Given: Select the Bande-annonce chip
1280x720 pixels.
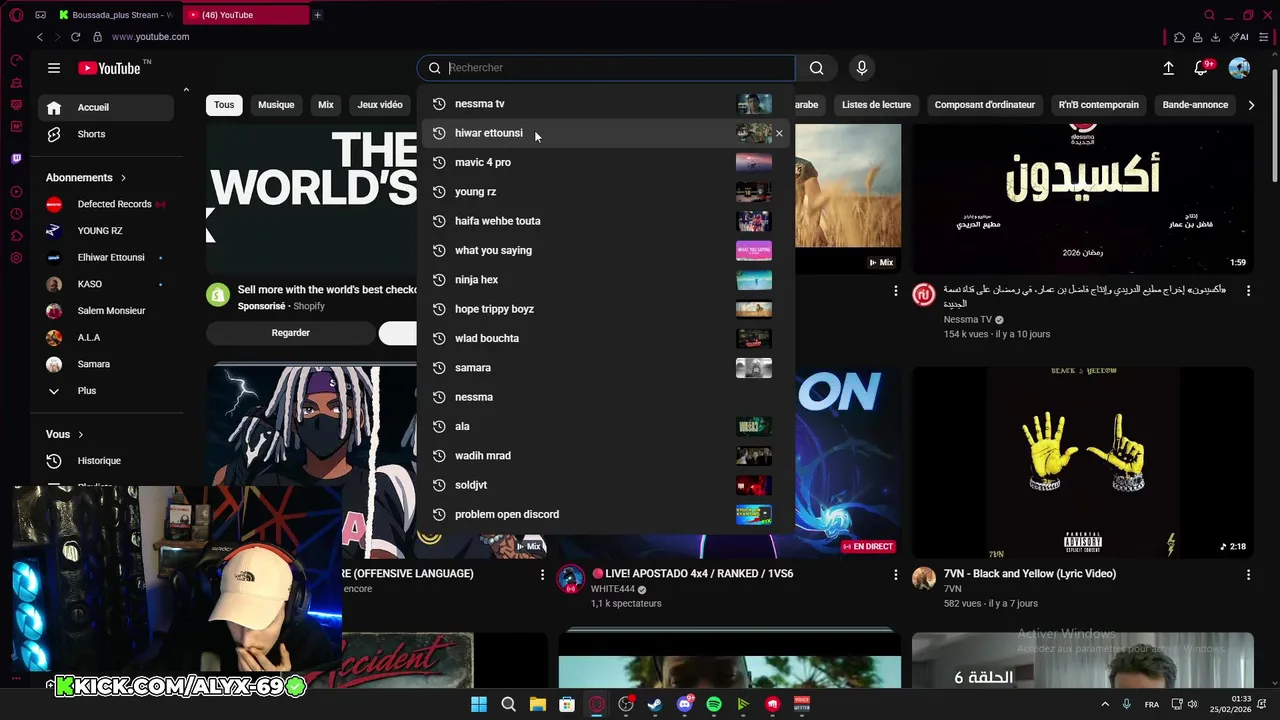Looking at the screenshot, I should pyautogui.click(x=1195, y=105).
